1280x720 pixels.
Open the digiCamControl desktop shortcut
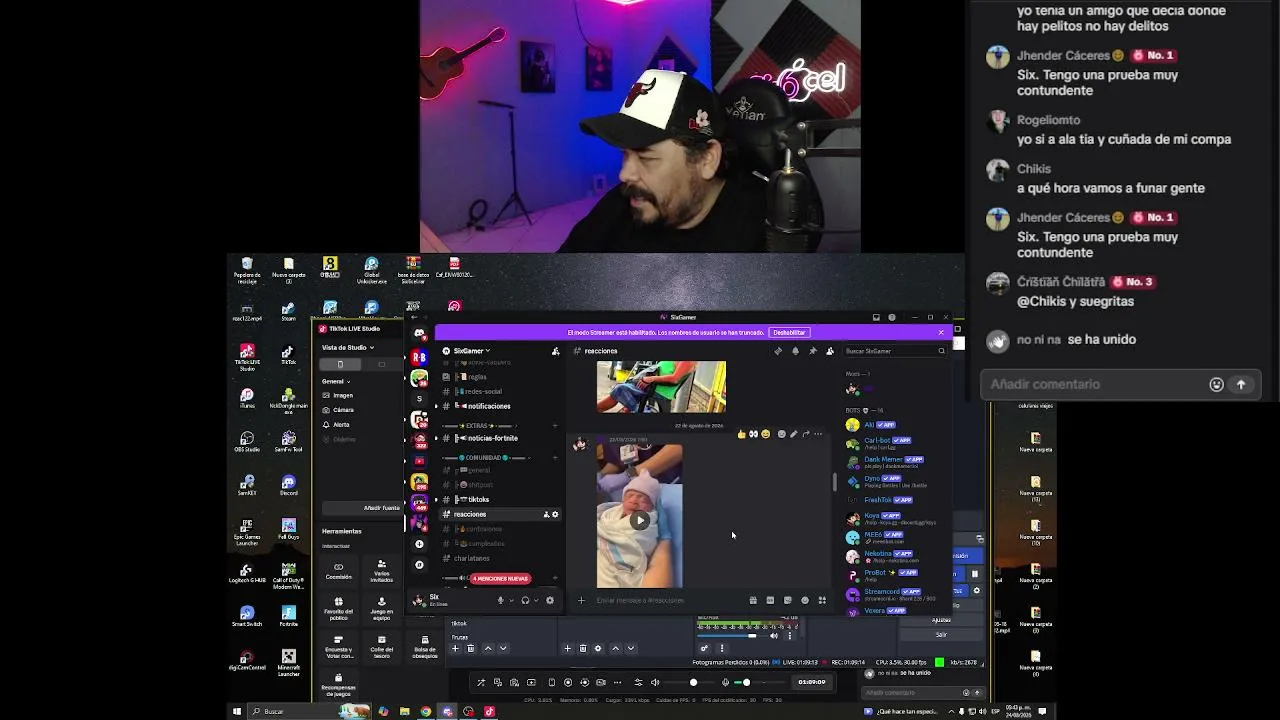pos(247,659)
